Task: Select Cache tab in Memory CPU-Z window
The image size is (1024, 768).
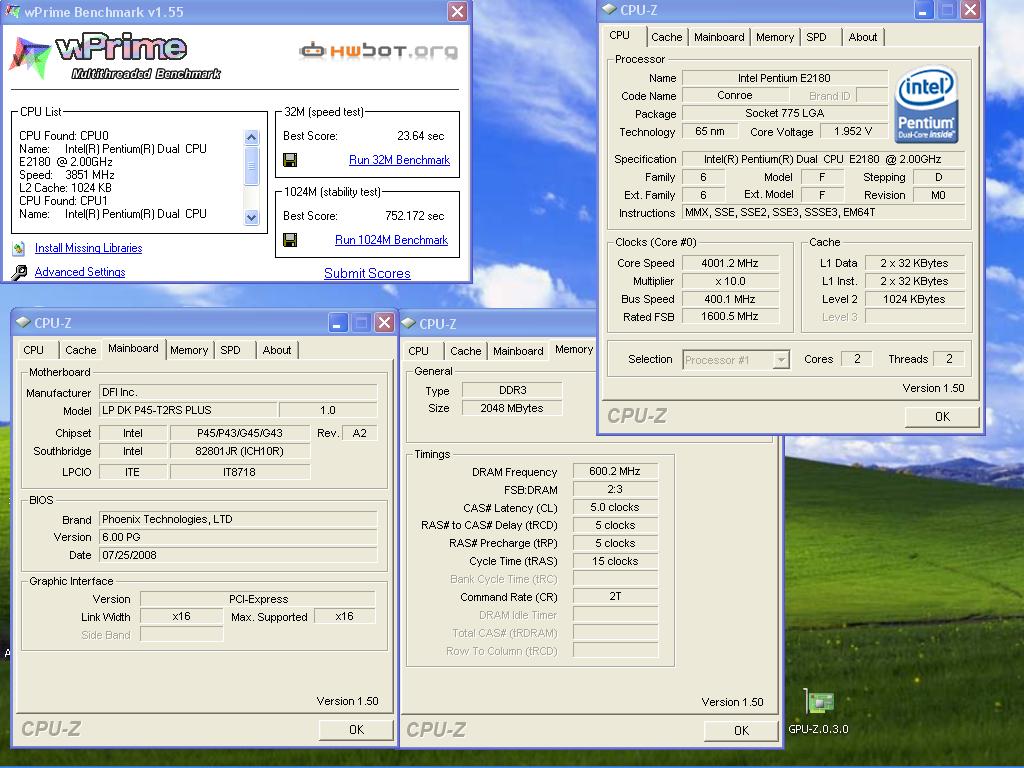Action: coord(466,351)
